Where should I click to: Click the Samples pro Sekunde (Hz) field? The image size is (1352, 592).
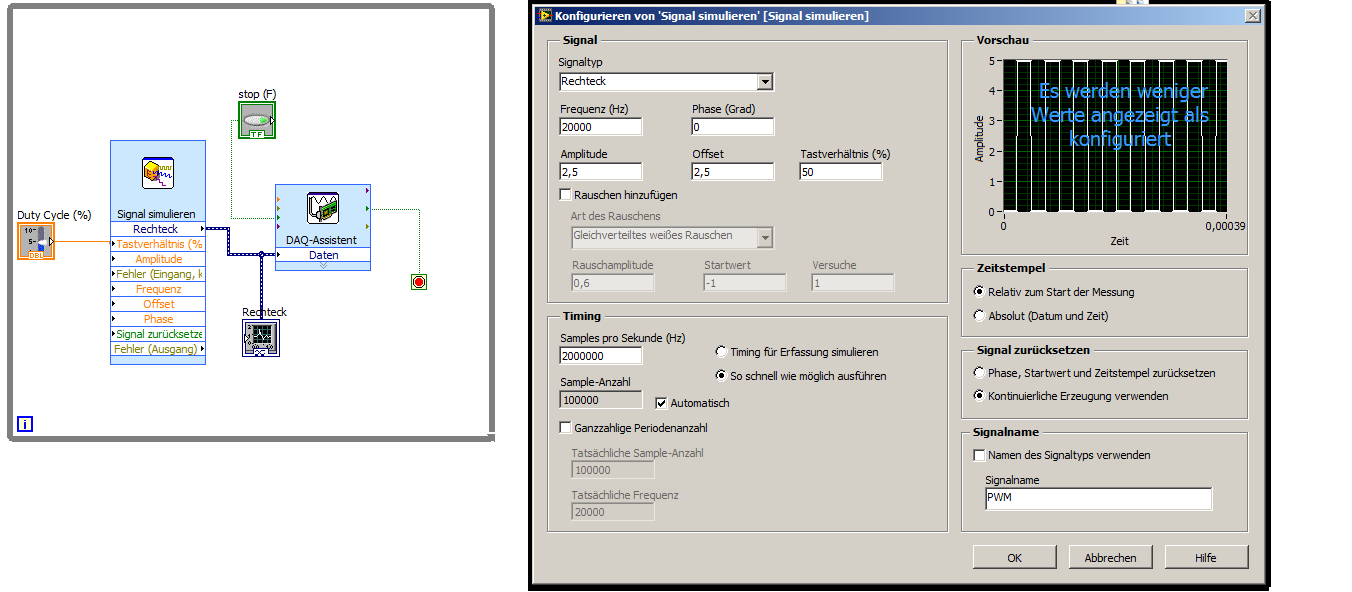[x=601, y=355]
